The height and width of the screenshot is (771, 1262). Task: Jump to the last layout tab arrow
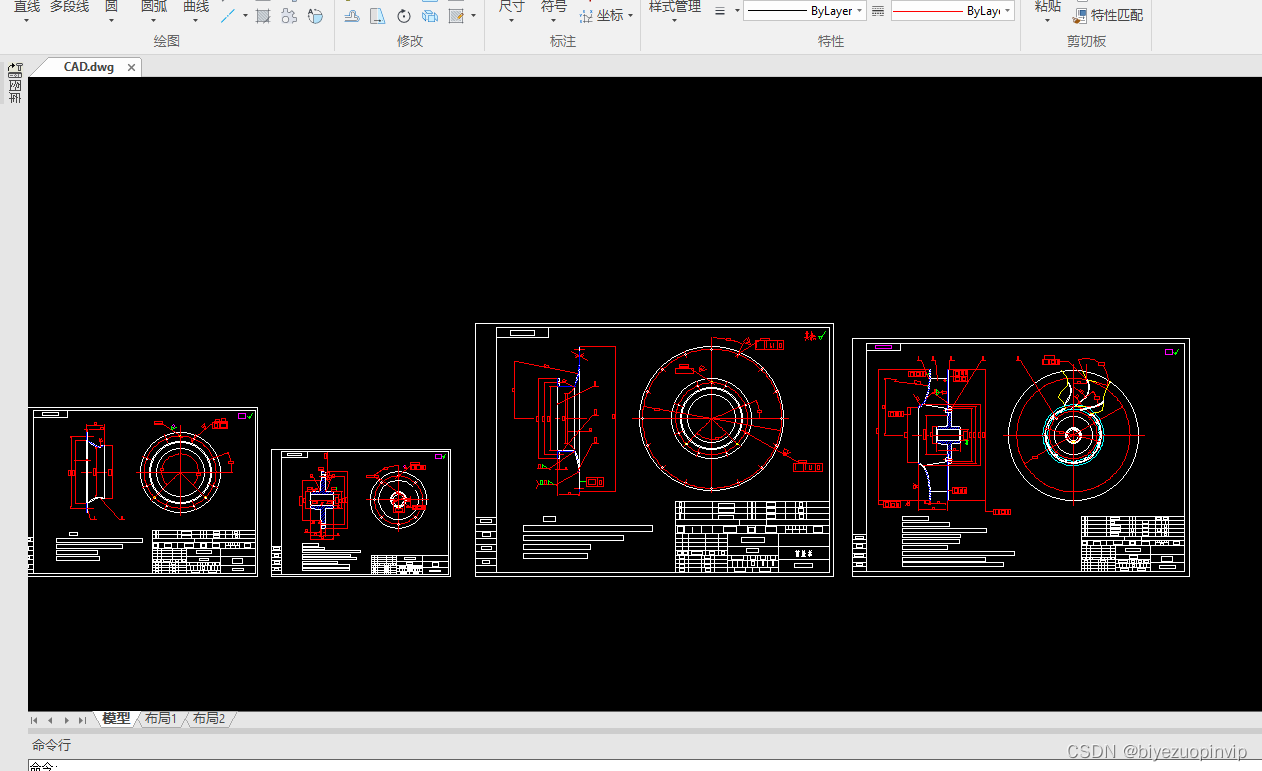coord(82,720)
